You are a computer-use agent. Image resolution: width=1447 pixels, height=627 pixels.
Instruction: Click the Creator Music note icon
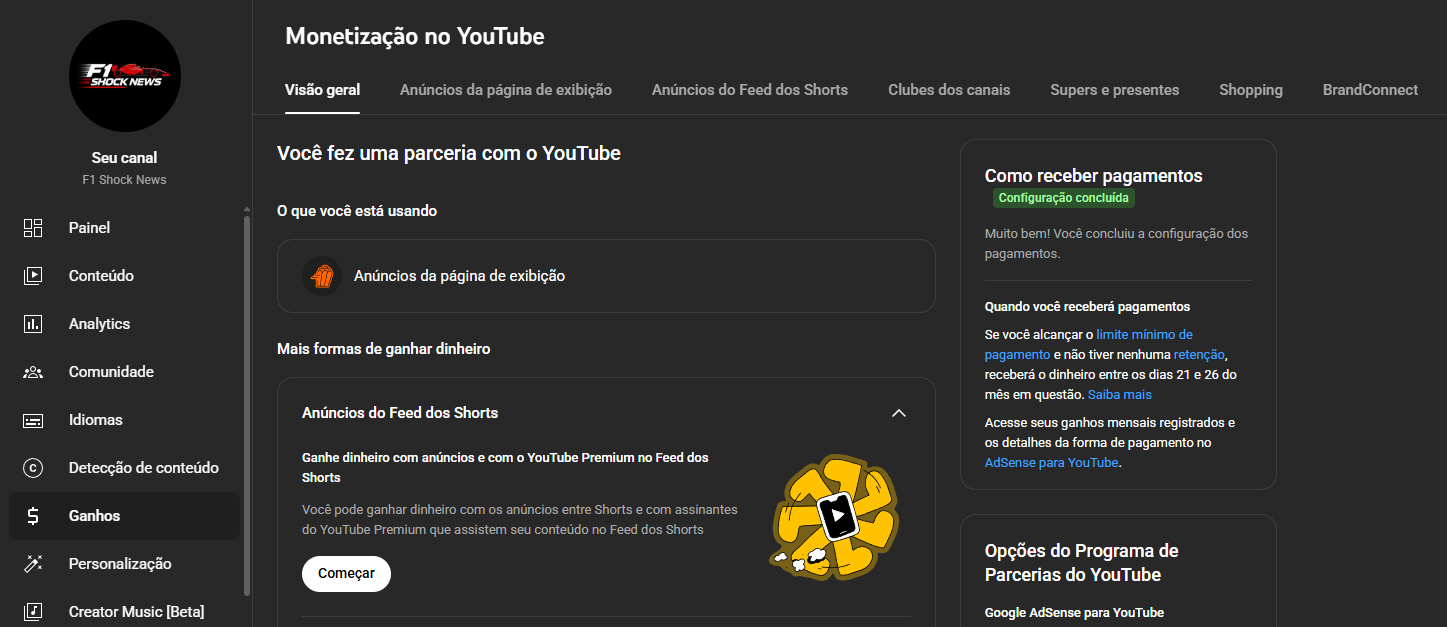click(33, 611)
